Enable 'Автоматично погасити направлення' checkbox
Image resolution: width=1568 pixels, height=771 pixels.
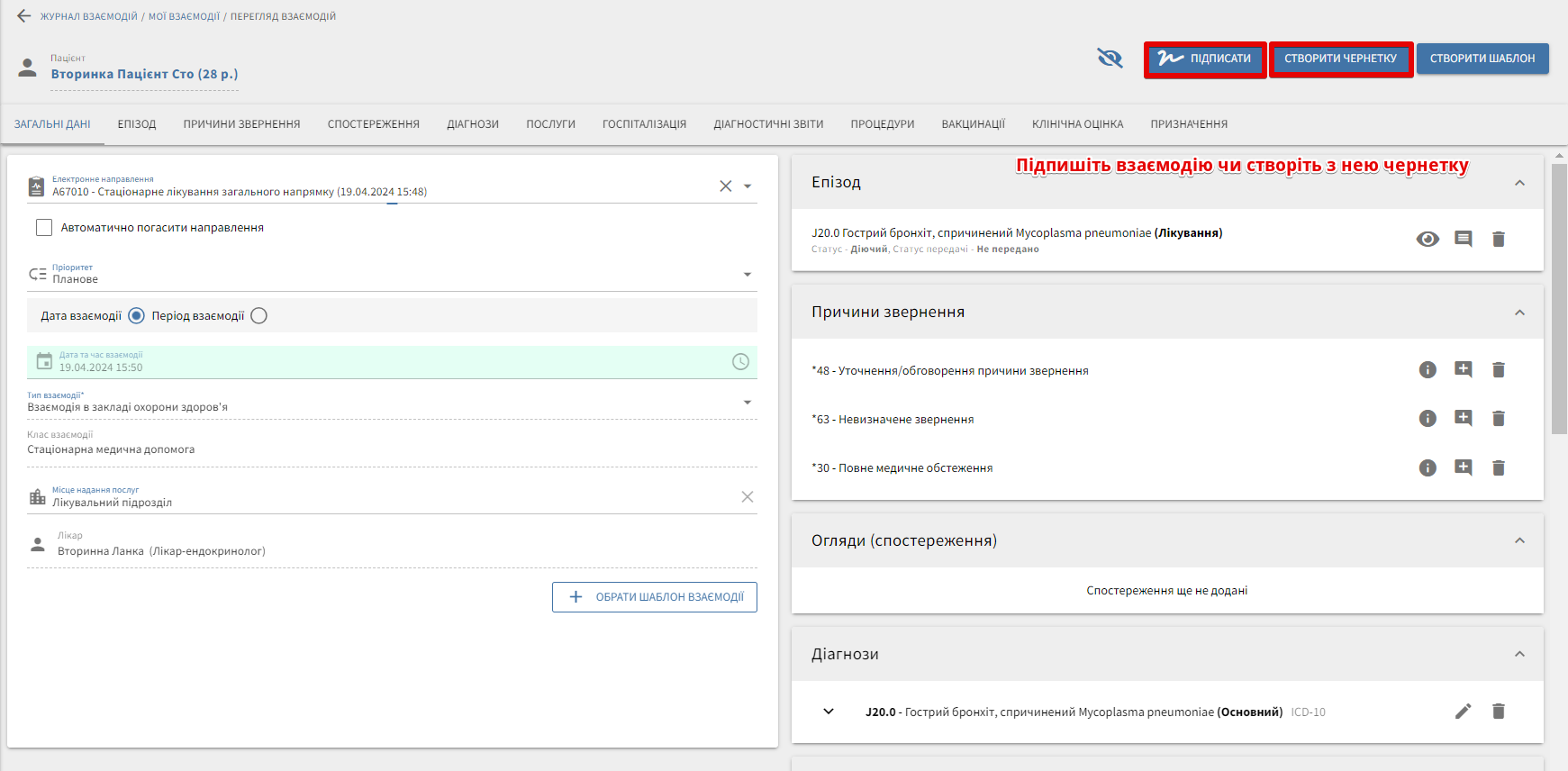pos(44,228)
